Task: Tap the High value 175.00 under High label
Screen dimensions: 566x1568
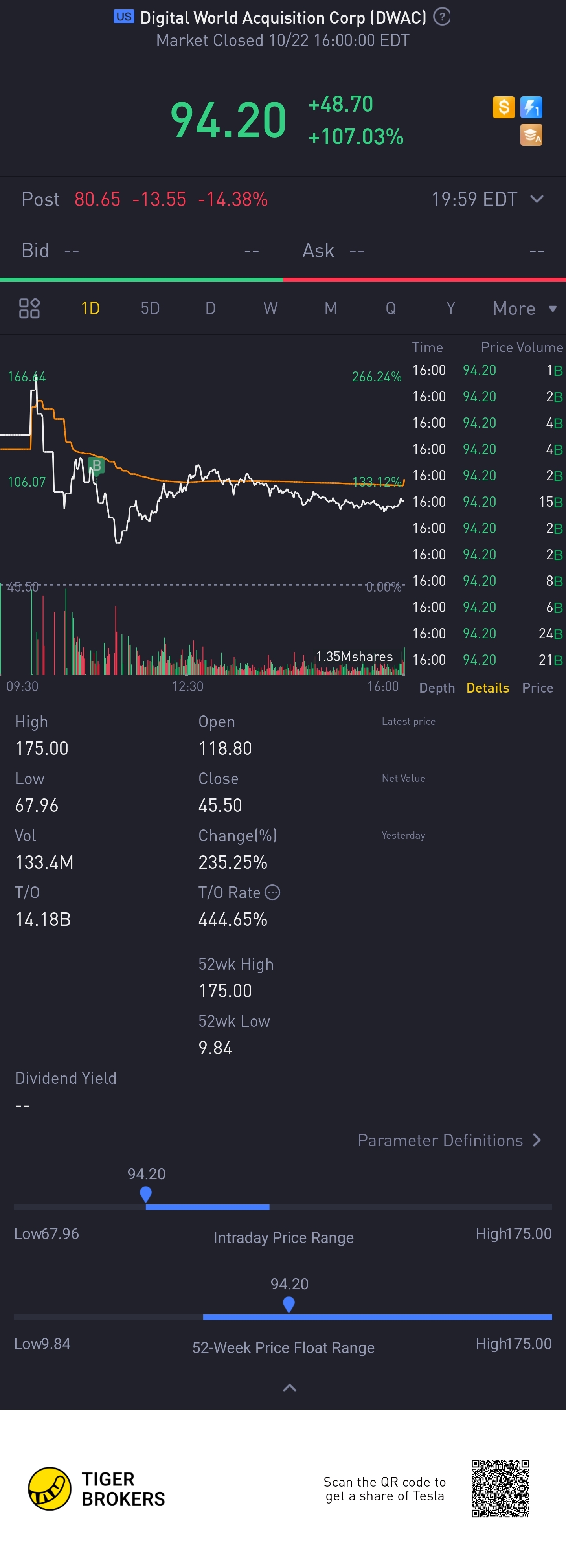Action: 41,748
